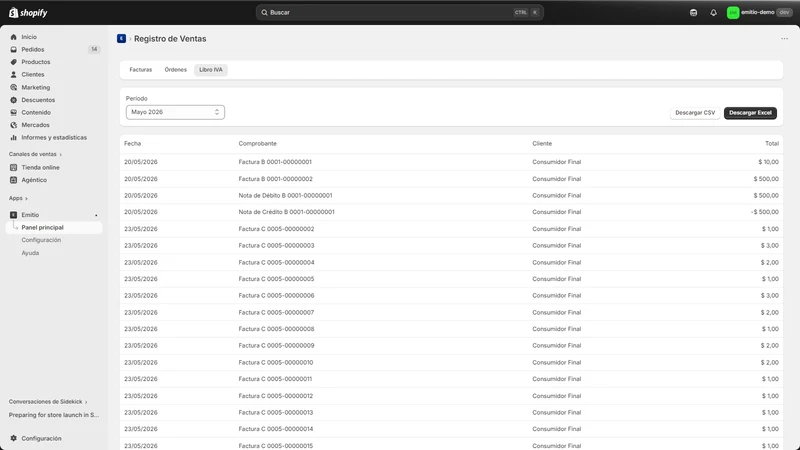Viewport: 800px width, 450px height.
Task: Select the Libro IVA tab
Action: (211, 70)
